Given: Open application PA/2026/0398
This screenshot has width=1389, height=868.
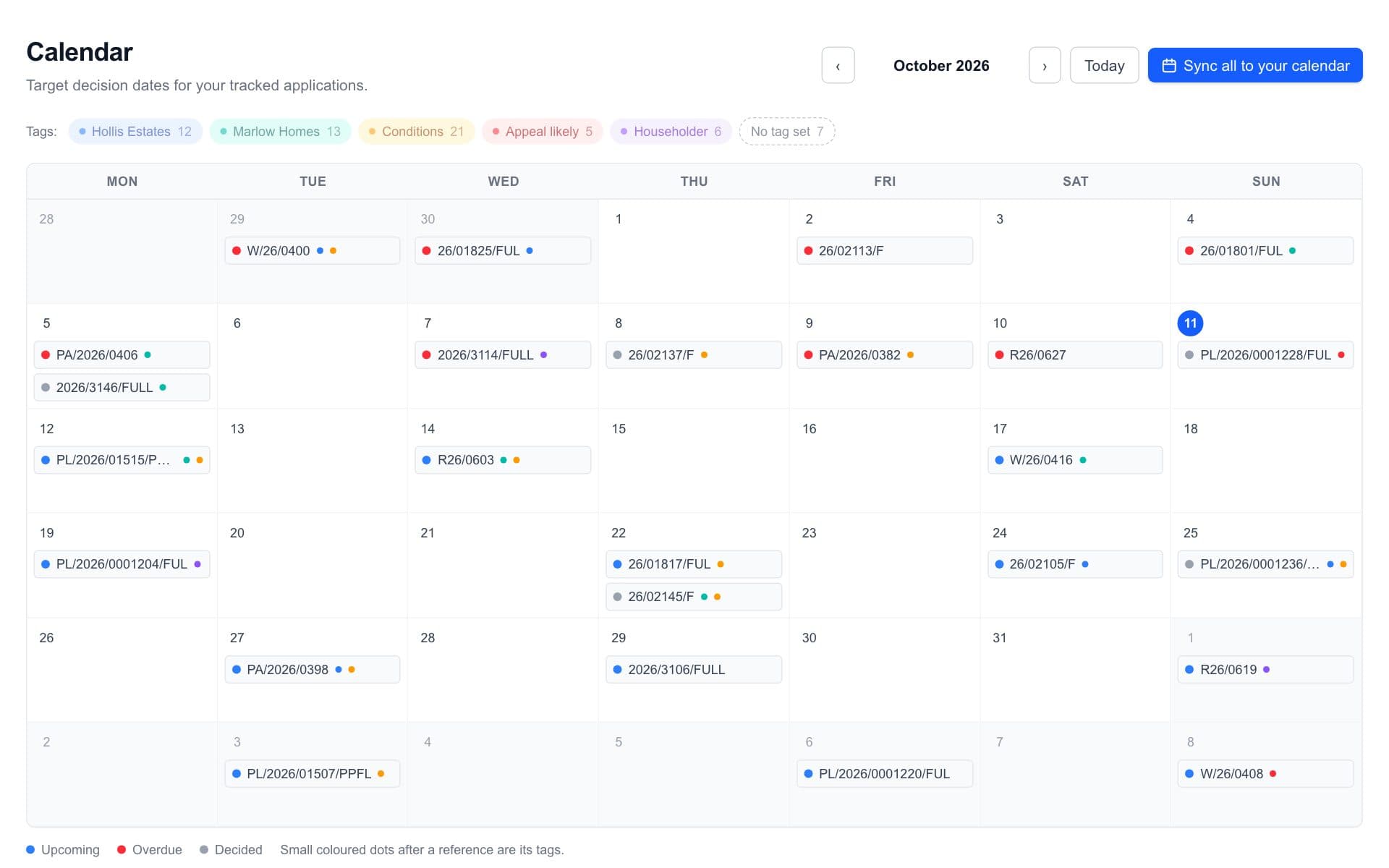Looking at the screenshot, I should coord(313,670).
